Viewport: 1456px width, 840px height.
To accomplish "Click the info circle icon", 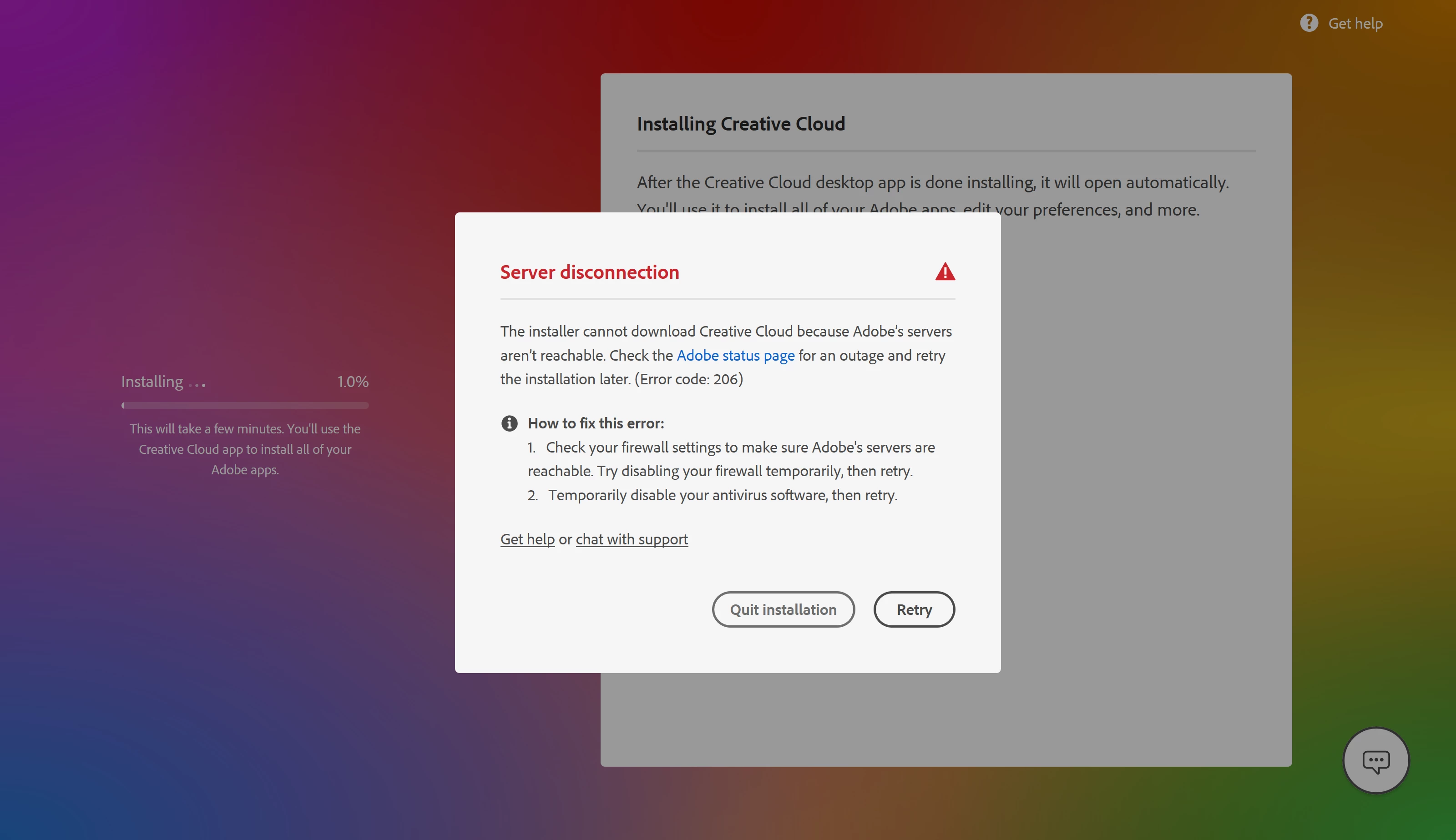I will pos(509,423).
